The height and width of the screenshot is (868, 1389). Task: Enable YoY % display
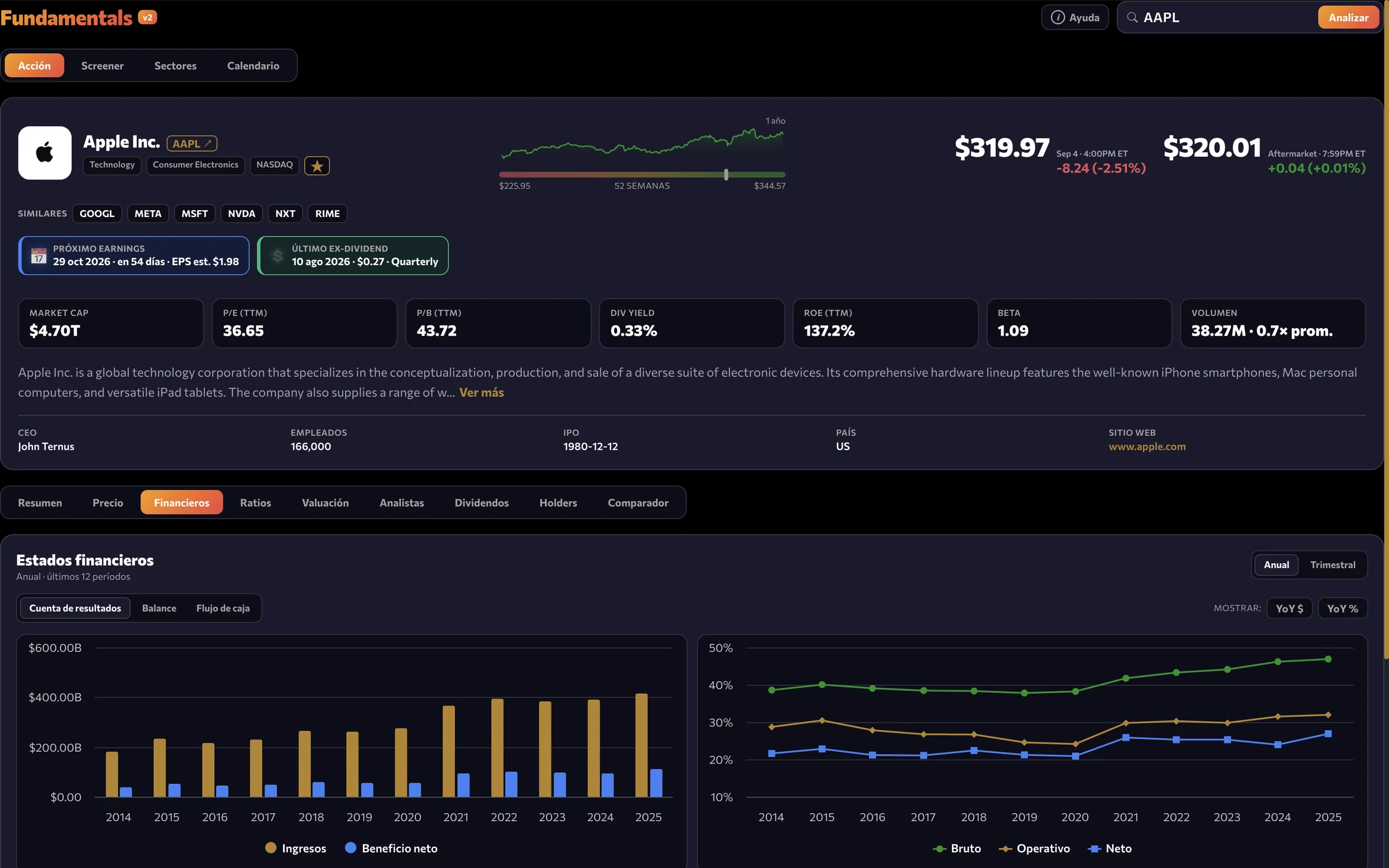tap(1343, 608)
